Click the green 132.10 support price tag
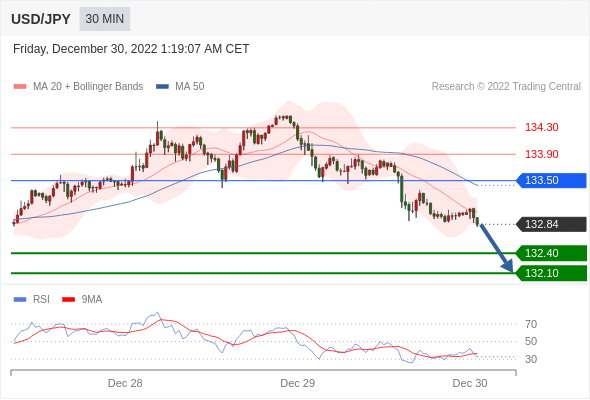The height and width of the screenshot is (400, 590). tap(551, 273)
